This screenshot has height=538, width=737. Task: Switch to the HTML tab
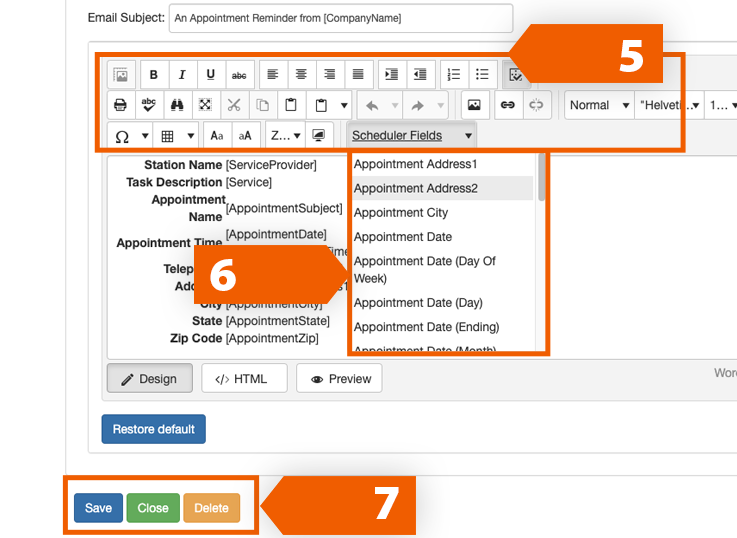point(243,379)
